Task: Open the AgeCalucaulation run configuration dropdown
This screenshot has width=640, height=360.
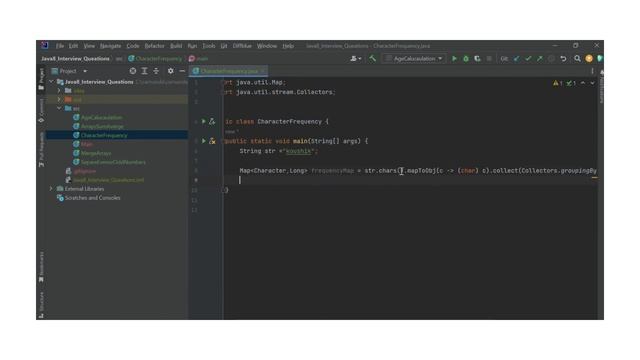Action: point(414,59)
